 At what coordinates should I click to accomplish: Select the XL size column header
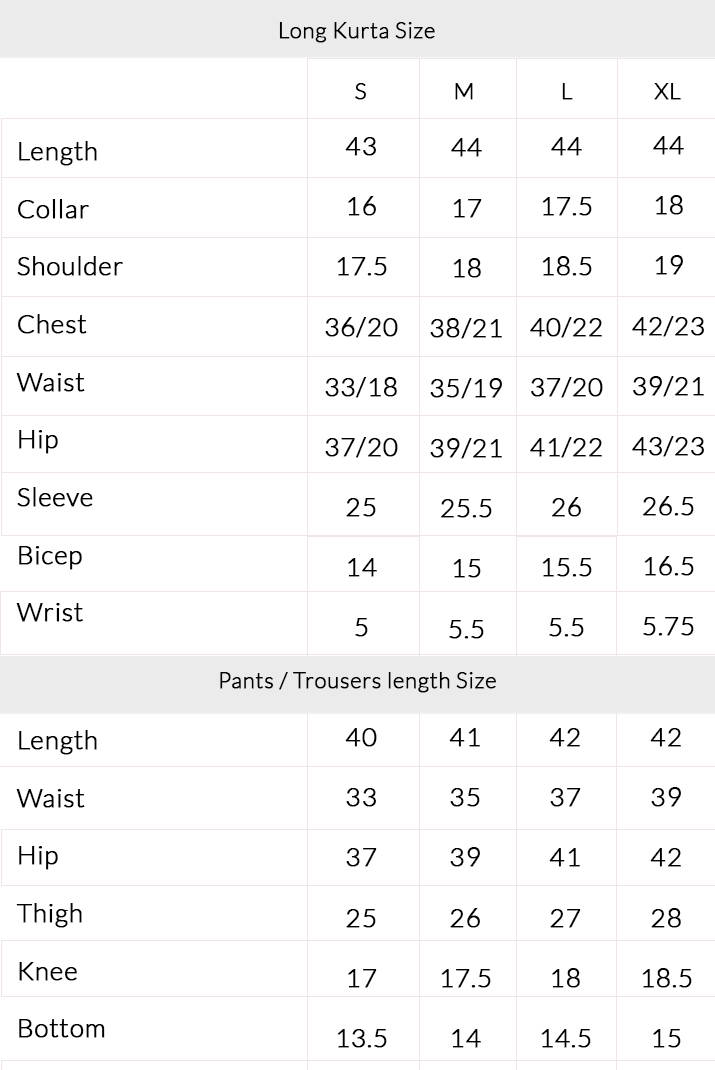point(667,92)
